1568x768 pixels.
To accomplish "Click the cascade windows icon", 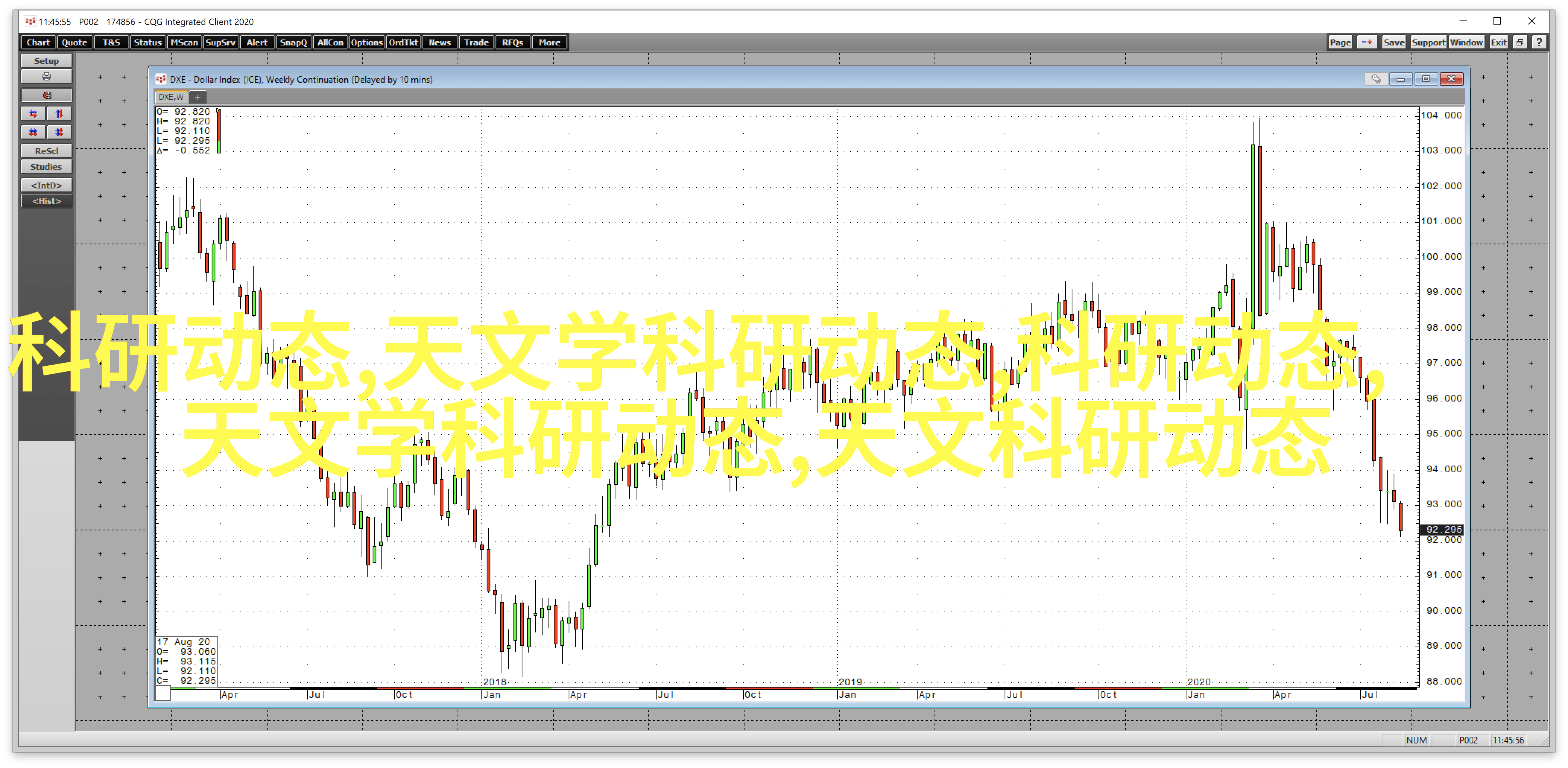I will (x=1519, y=42).
